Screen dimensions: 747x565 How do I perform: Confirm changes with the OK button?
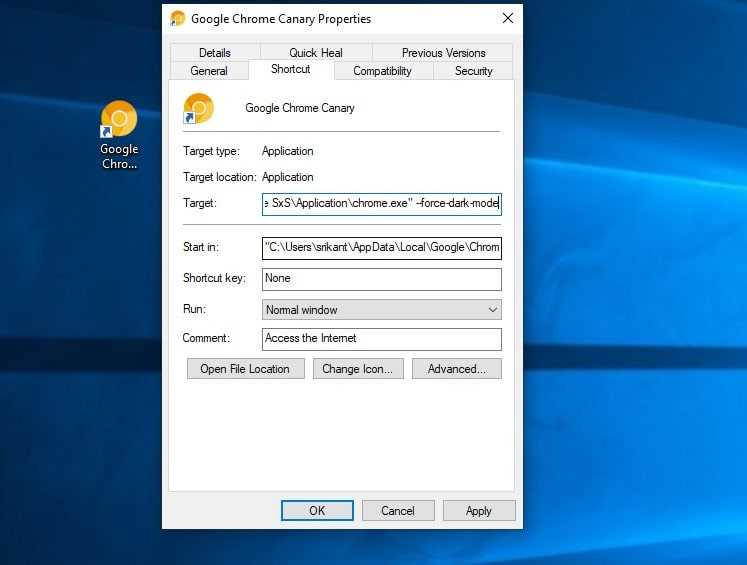click(317, 511)
